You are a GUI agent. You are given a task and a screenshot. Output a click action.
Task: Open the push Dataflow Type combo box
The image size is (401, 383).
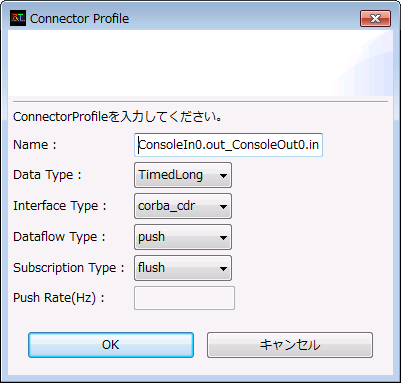pyautogui.click(x=183, y=237)
